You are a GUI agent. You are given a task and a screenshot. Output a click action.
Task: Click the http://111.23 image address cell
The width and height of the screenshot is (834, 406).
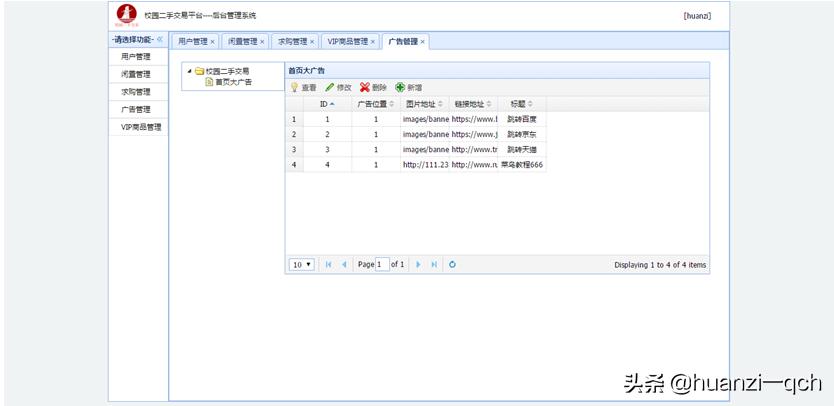point(425,165)
